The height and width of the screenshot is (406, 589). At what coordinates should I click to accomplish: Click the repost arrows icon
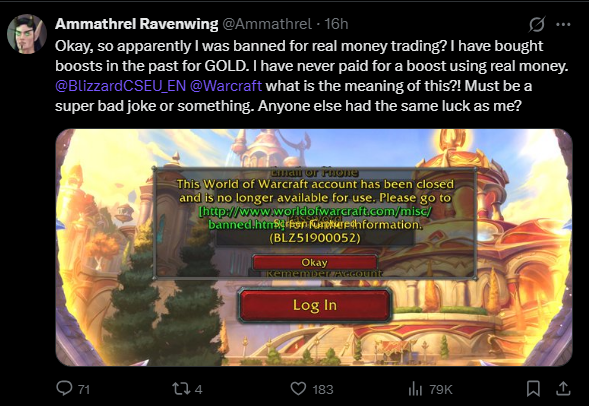click(181, 389)
